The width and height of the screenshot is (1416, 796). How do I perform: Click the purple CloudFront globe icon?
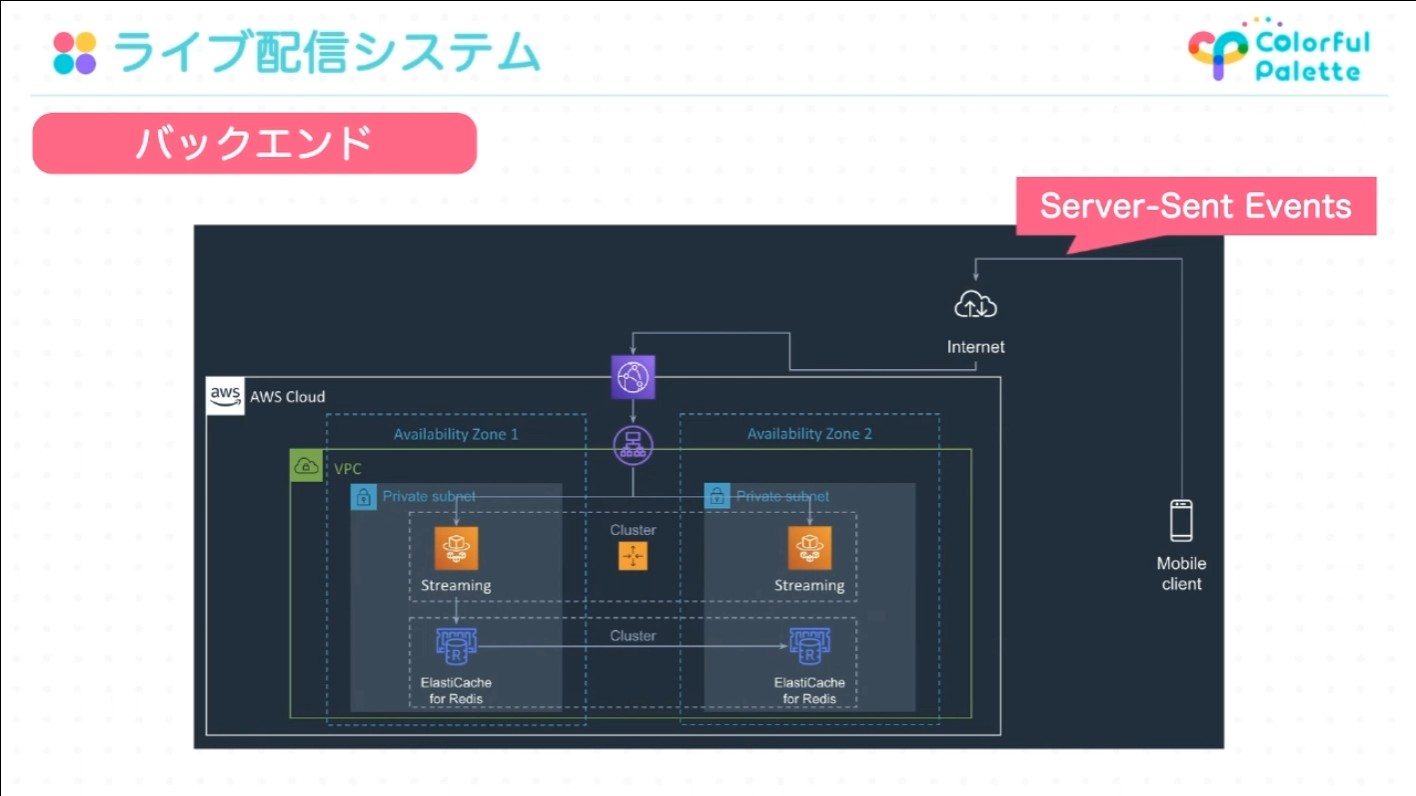click(633, 377)
